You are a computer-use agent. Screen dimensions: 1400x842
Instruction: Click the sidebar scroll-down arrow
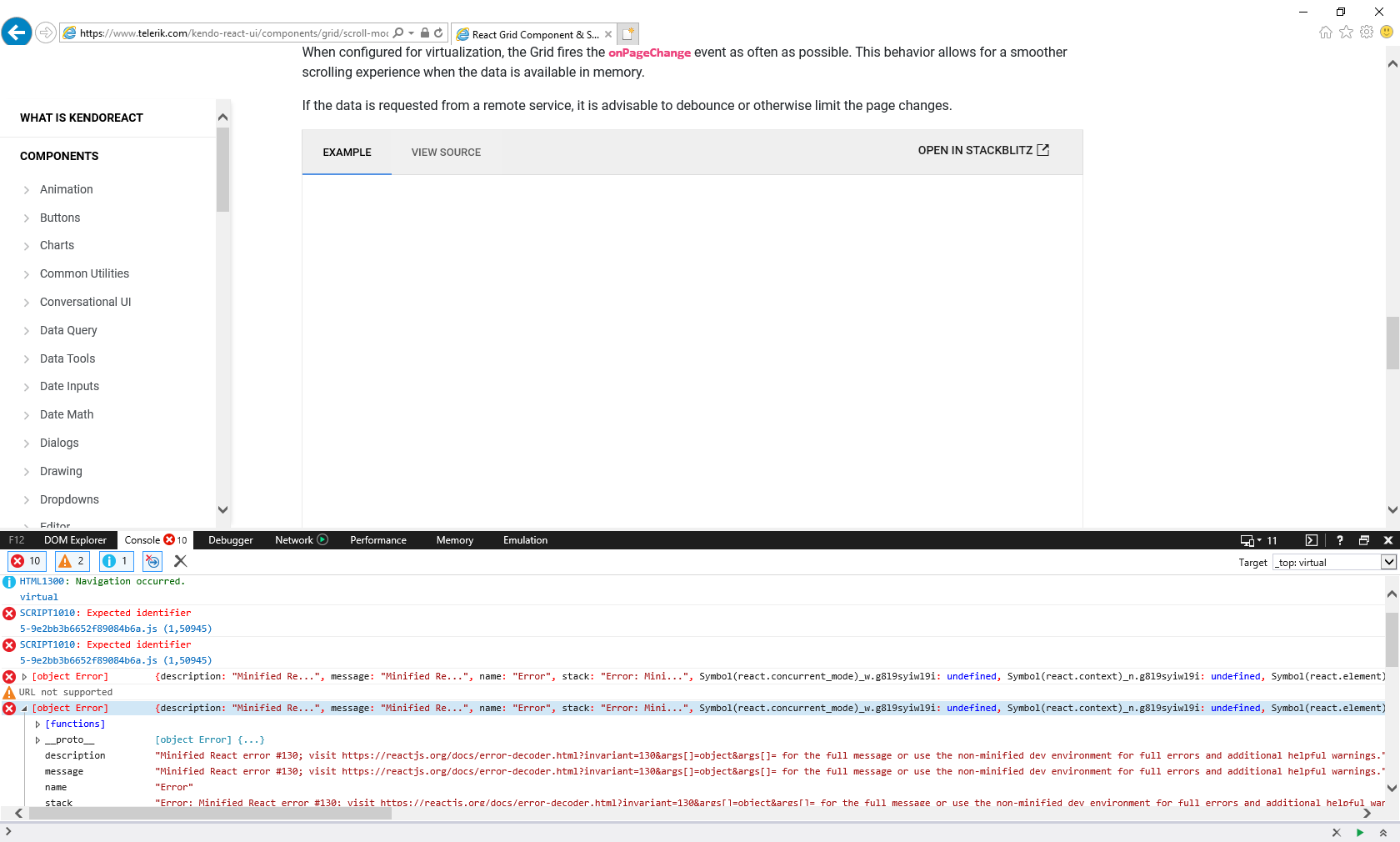(222, 509)
